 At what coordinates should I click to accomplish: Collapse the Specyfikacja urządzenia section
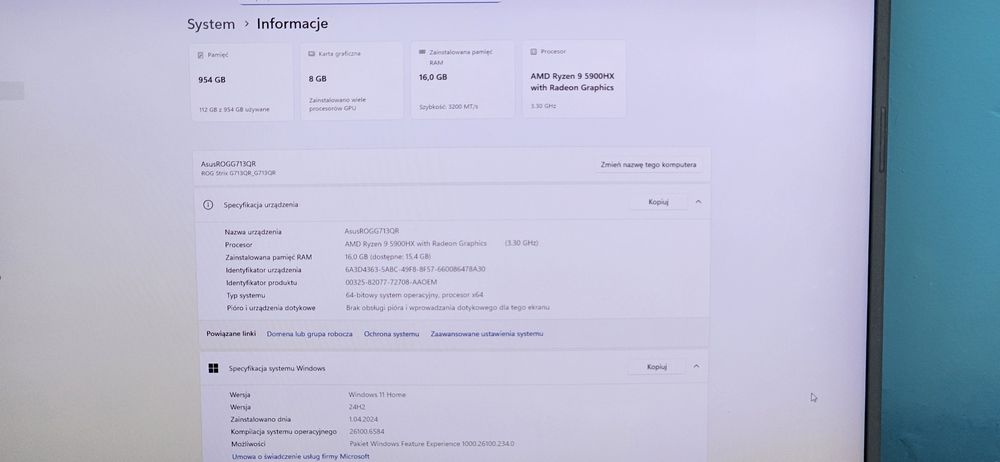(x=698, y=202)
